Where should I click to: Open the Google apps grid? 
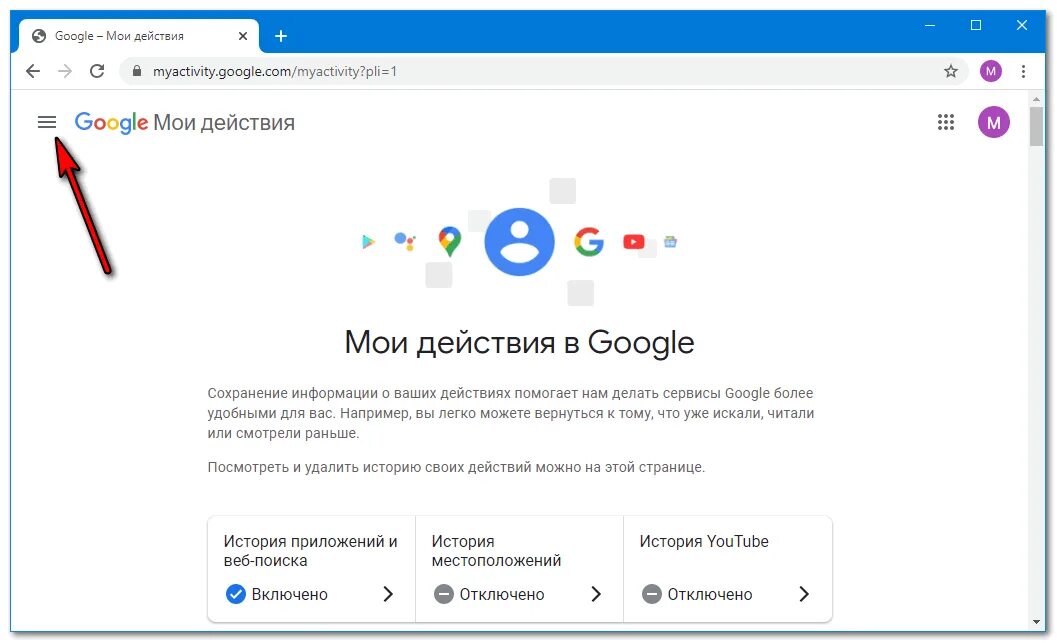click(946, 122)
